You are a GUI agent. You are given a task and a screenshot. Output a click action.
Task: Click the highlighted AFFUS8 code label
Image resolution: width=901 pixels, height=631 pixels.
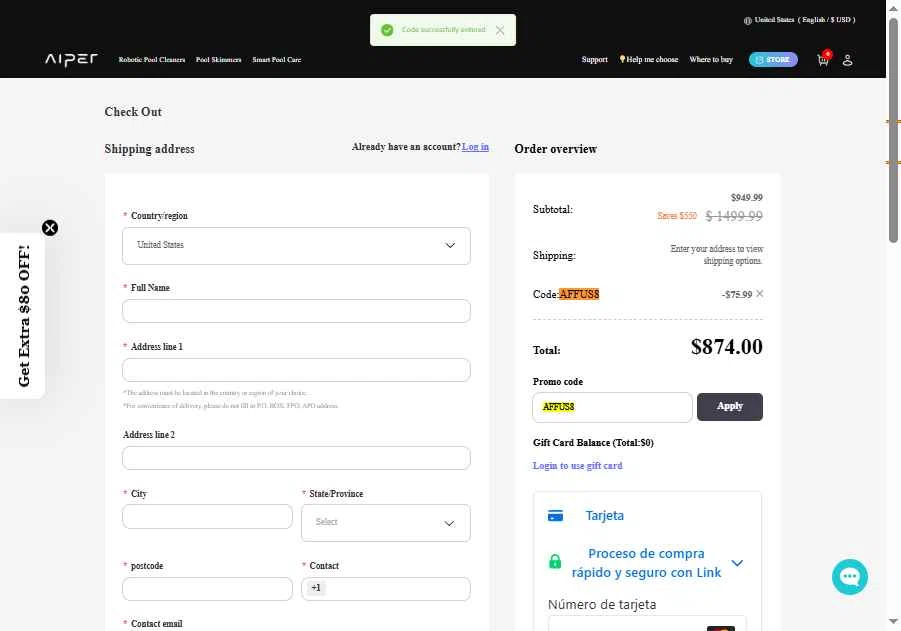579,294
